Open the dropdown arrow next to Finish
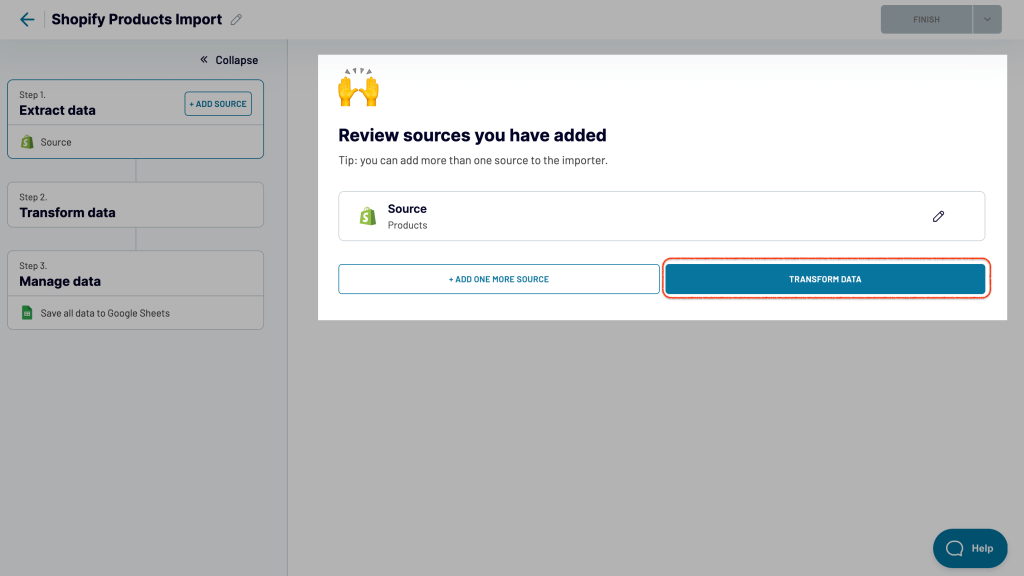The image size is (1024, 576). (987, 20)
